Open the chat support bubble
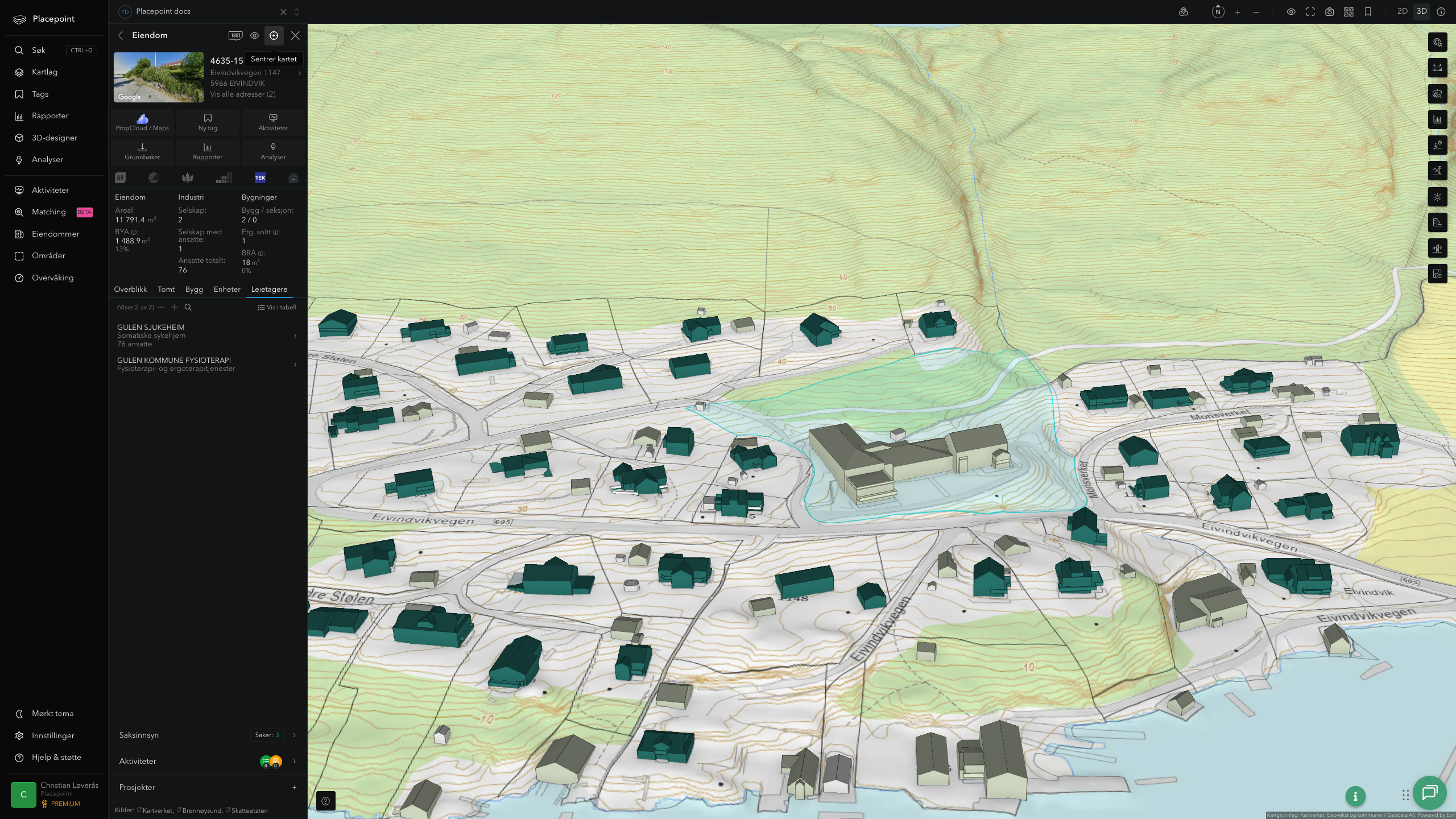The height and width of the screenshot is (819, 1456). [1429, 792]
